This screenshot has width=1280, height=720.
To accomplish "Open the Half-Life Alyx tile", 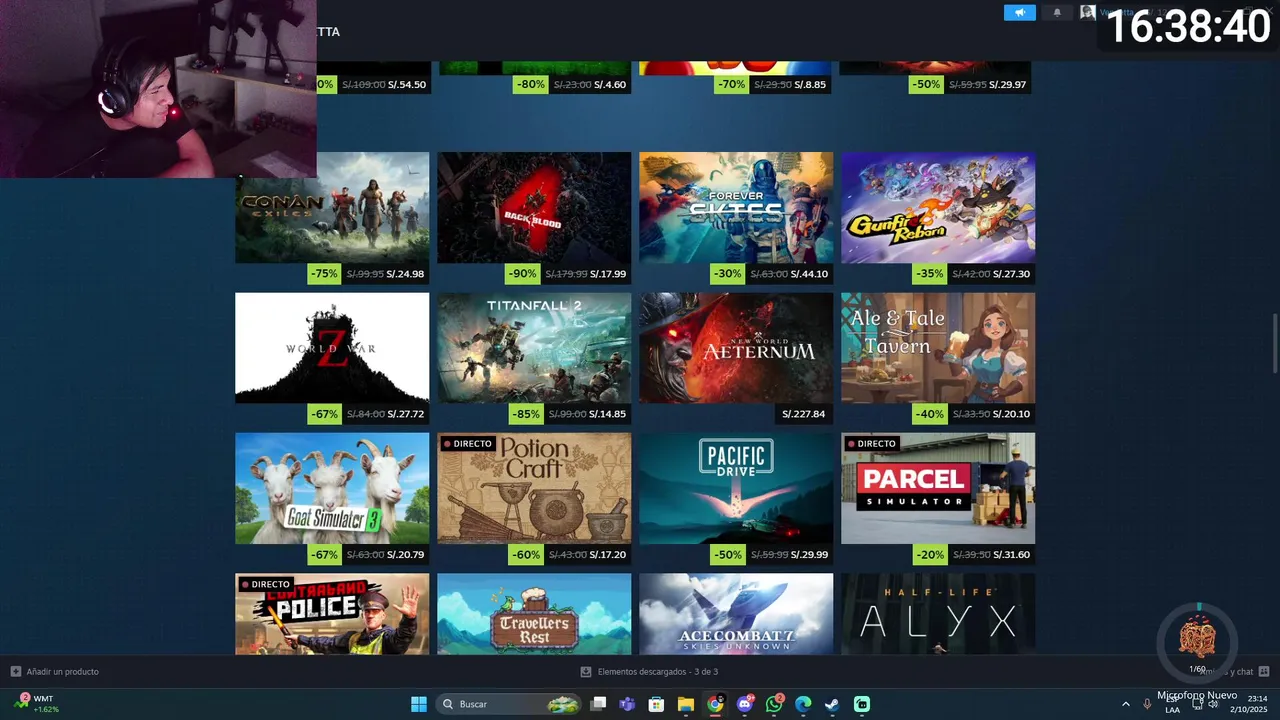I will click(938, 614).
